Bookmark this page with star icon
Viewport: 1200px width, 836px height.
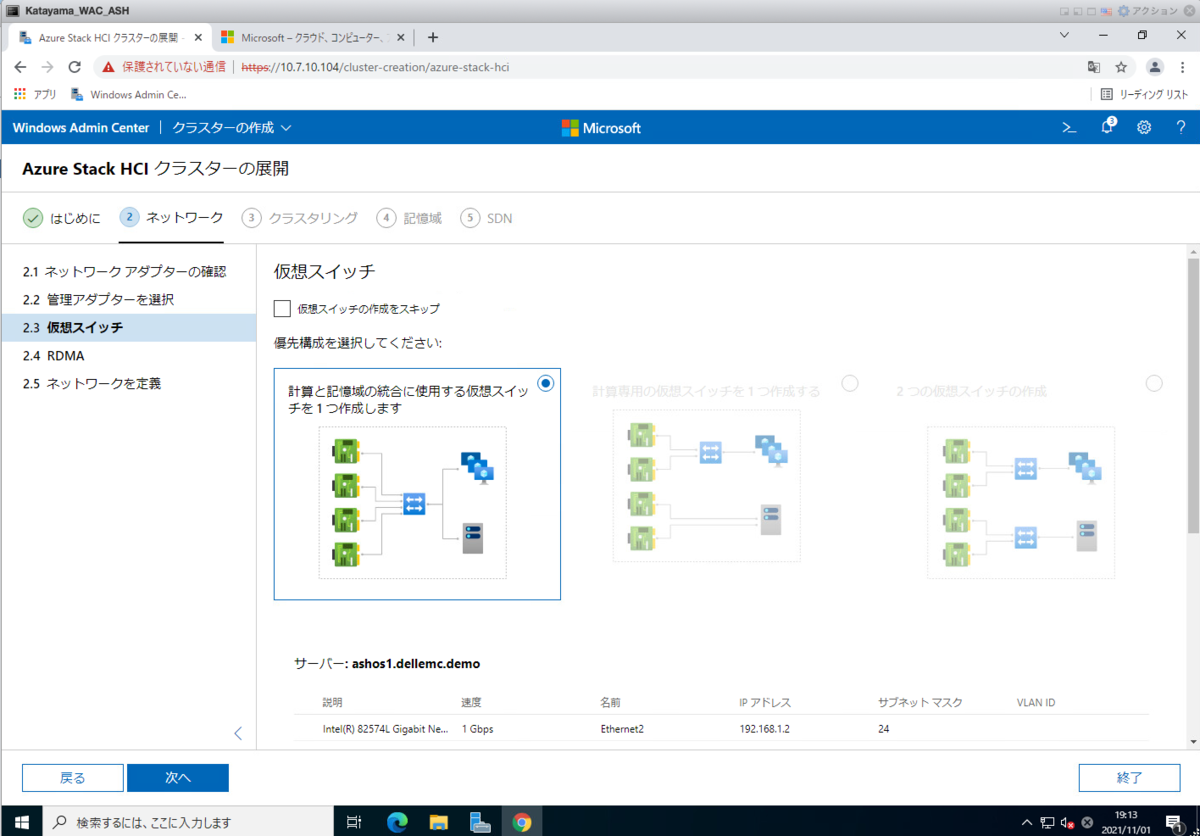[1121, 67]
